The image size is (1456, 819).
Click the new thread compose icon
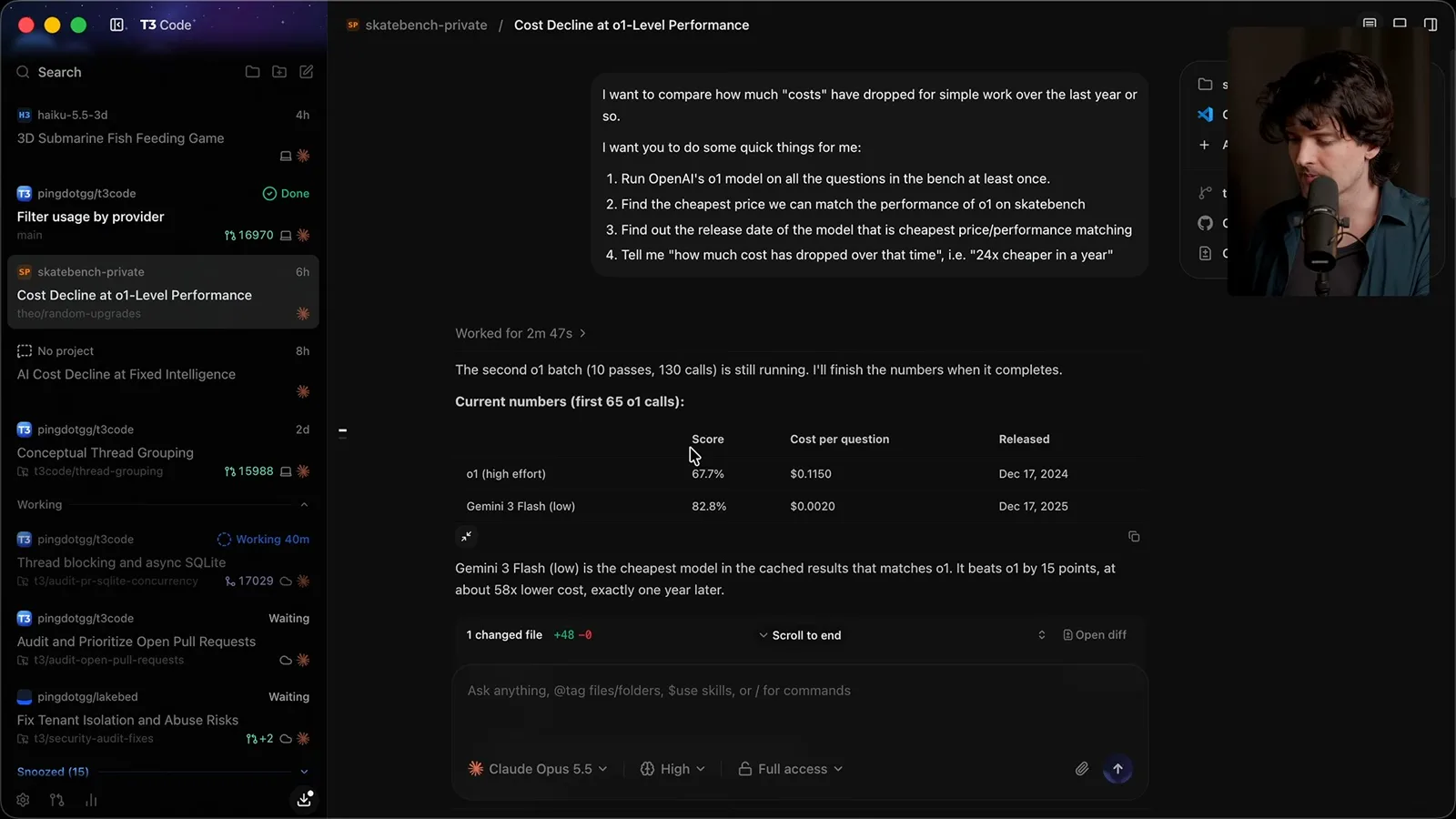[x=307, y=72]
